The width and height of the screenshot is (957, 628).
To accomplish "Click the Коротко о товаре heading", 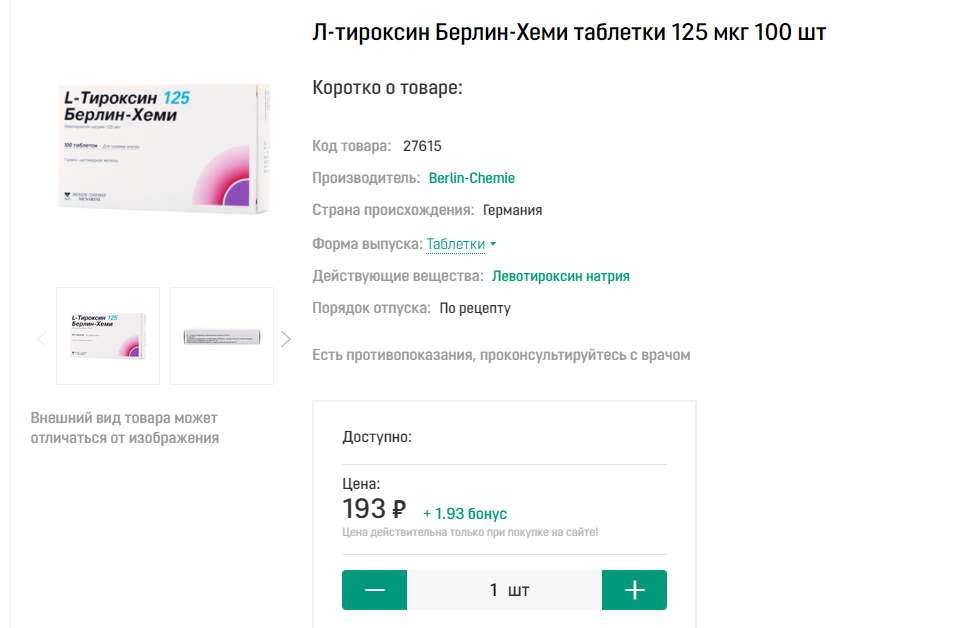I will [x=388, y=88].
